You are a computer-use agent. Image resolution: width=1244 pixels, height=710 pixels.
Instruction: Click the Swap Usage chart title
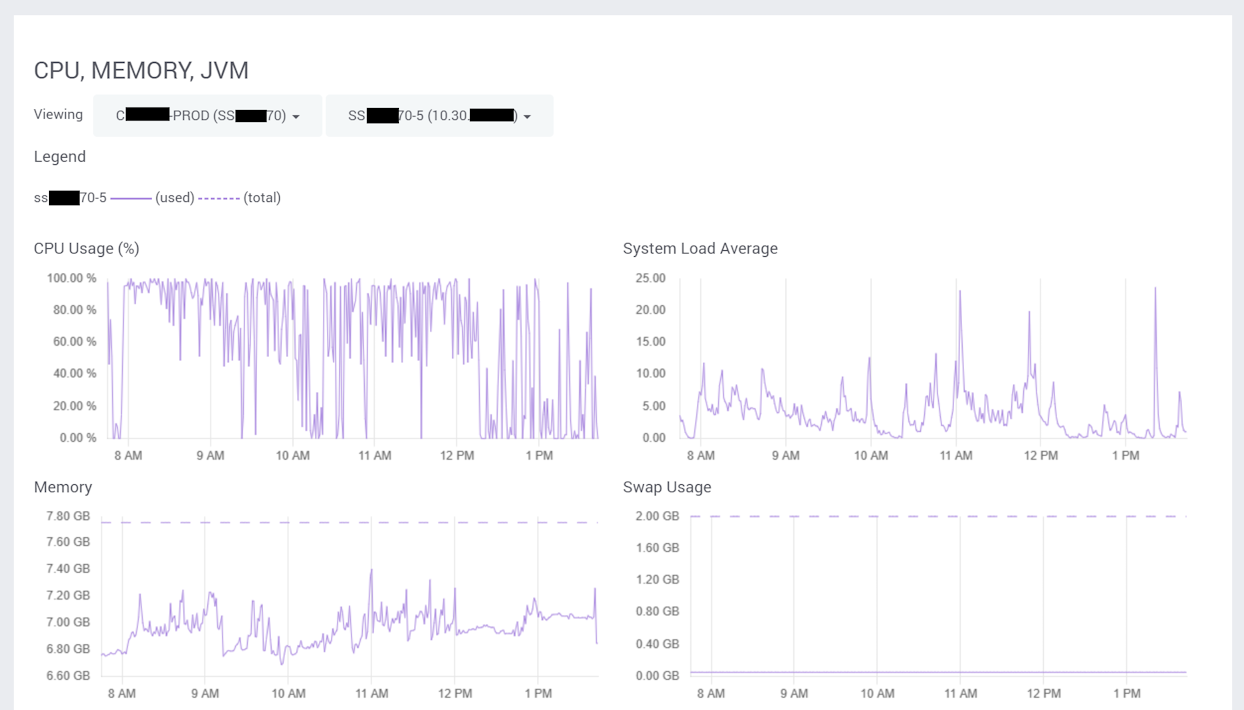666,487
